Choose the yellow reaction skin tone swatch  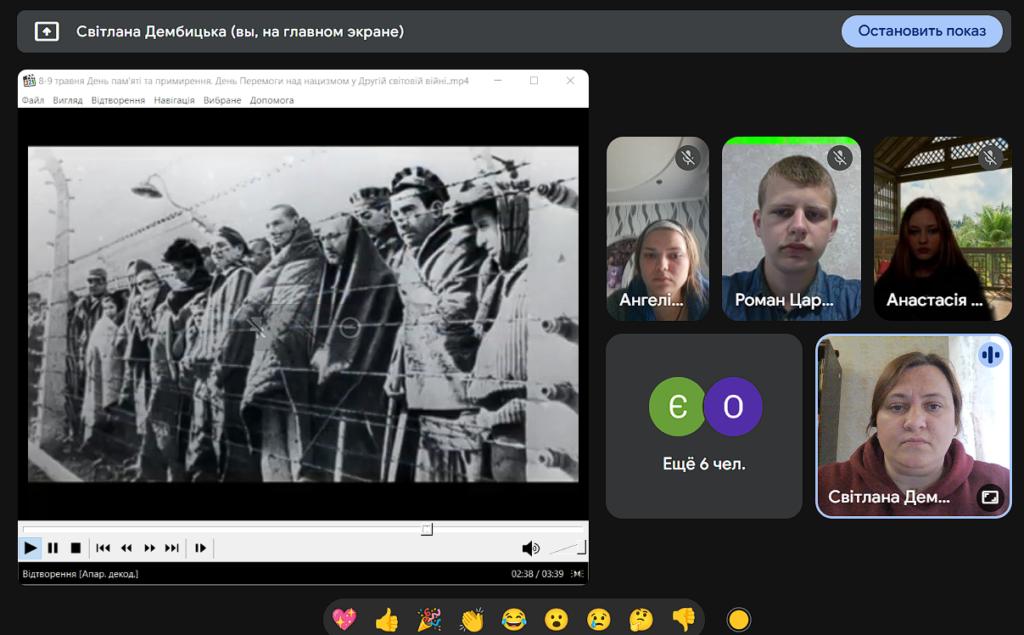pyautogui.click(x=739, y=619)
